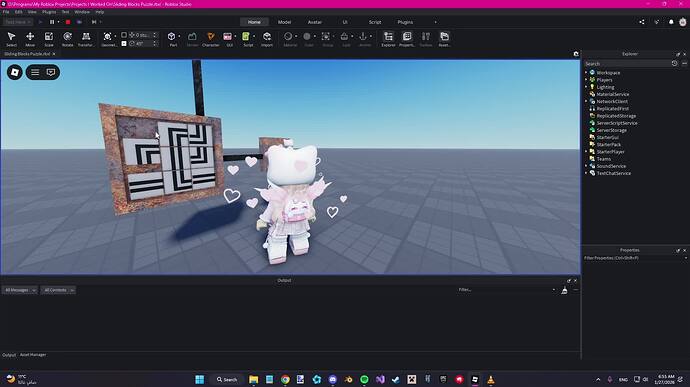Expand the StarterPlayer node
690x387 pixels.
tap(586, 151)
